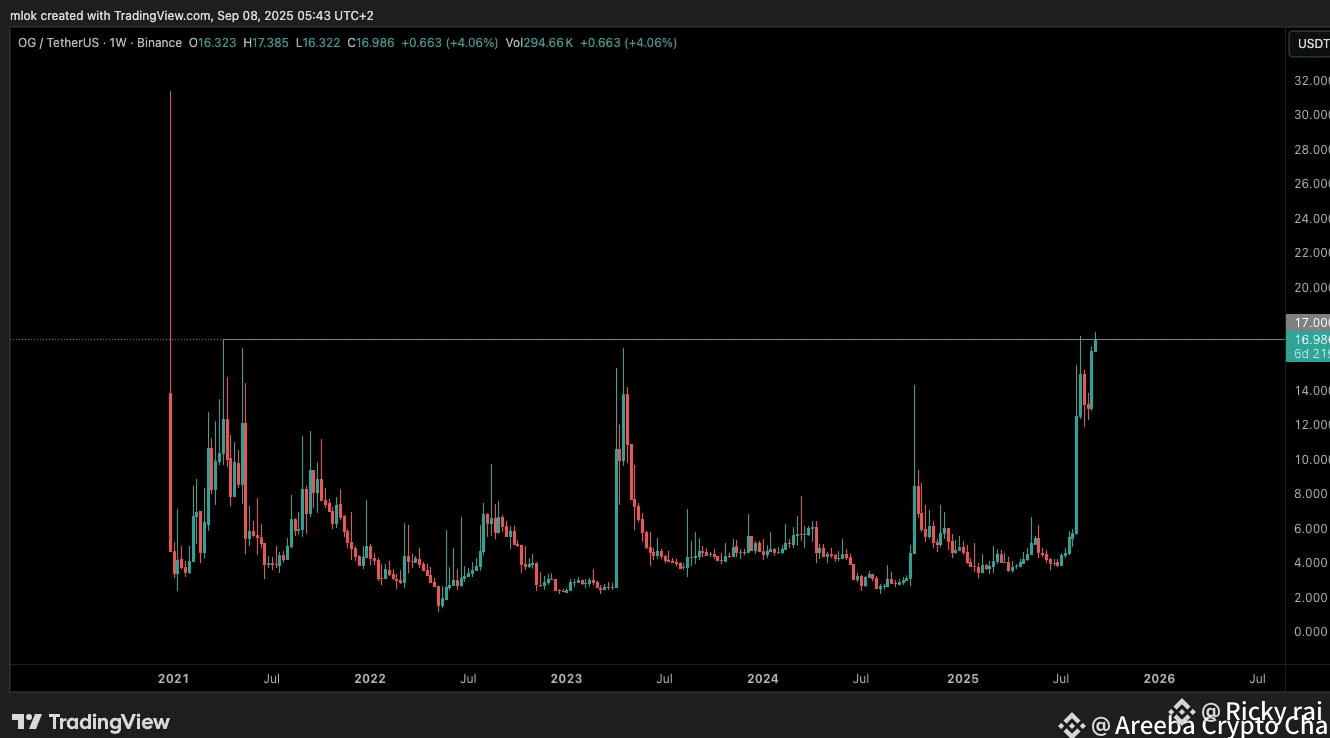Click the TradingView logo at the bottom

[91, 721]
